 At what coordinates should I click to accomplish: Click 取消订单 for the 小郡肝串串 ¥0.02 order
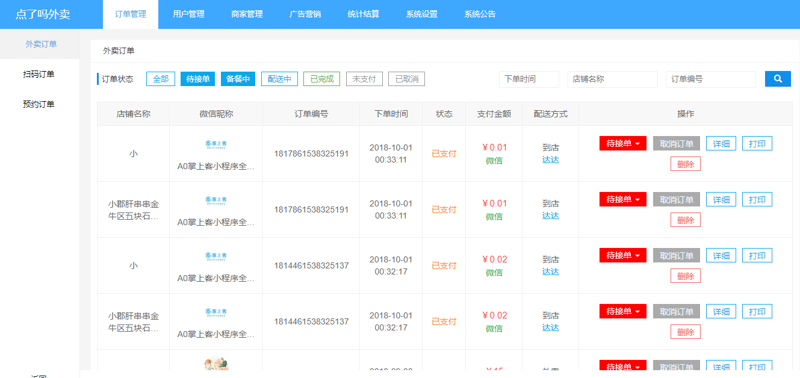coord(677,312)
